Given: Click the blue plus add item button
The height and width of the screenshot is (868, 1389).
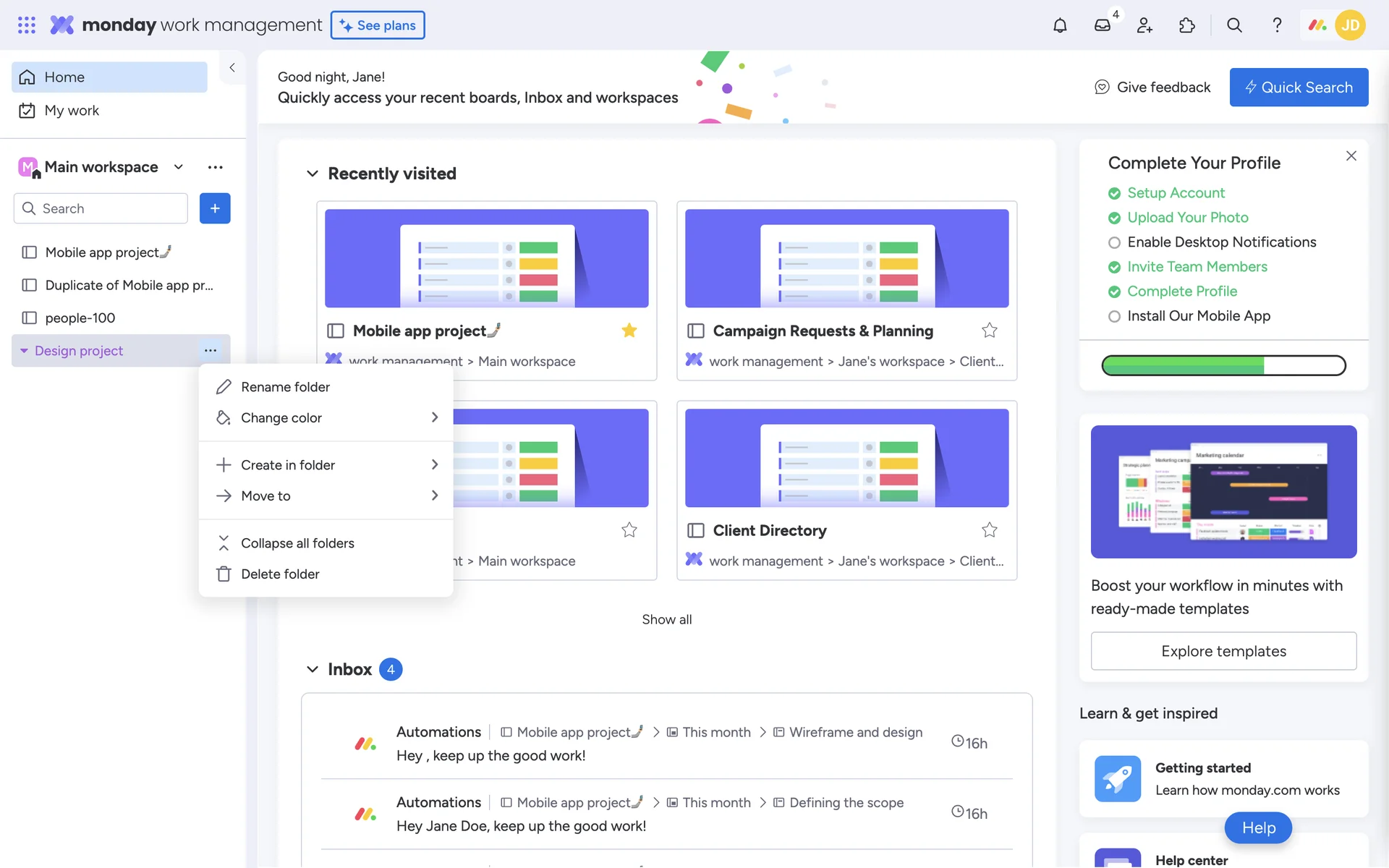Looking at the screenshot, I should click(215, 208).
